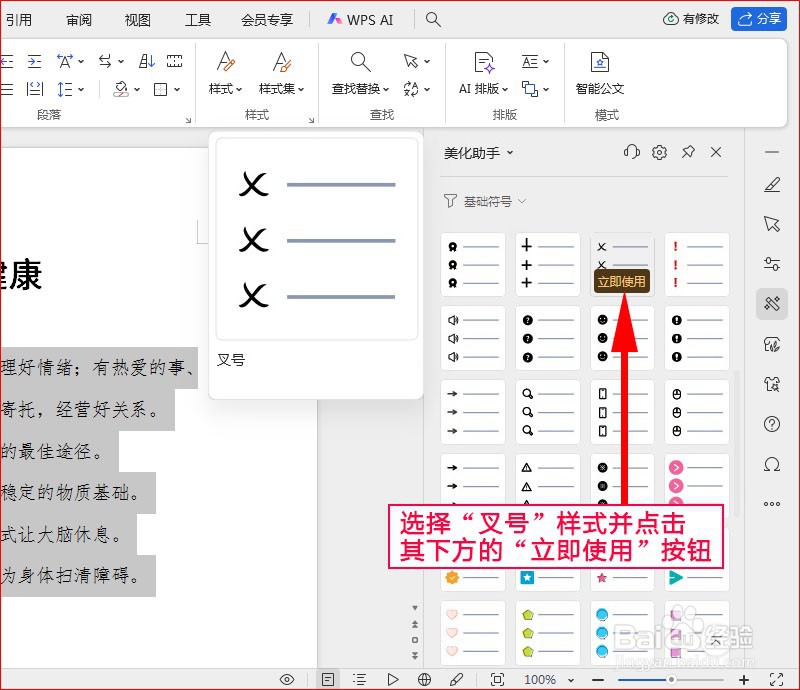This screenshot has height=690, width=800.
Task: Click the 立即使用 button on 叉号 style
Action: coord(622,281)
